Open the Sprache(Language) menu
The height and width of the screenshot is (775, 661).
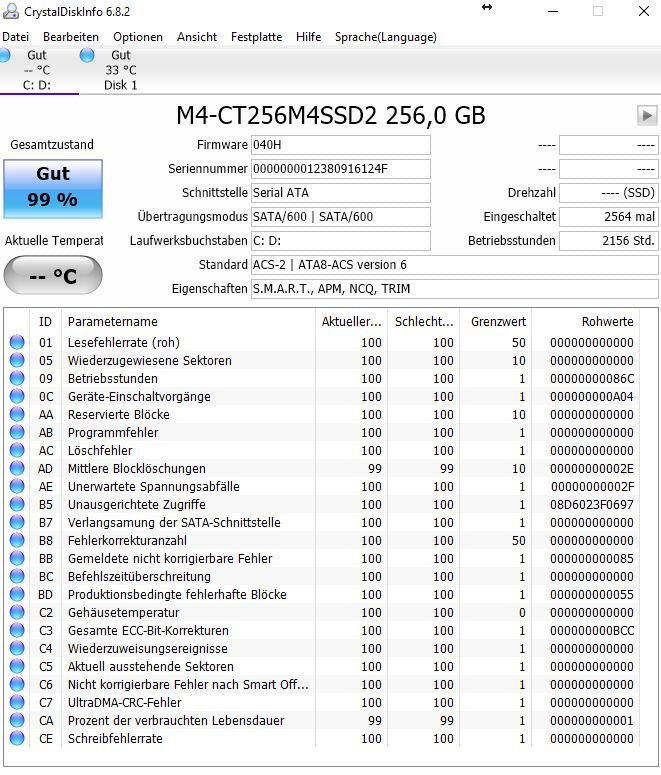tap(386, 37)
